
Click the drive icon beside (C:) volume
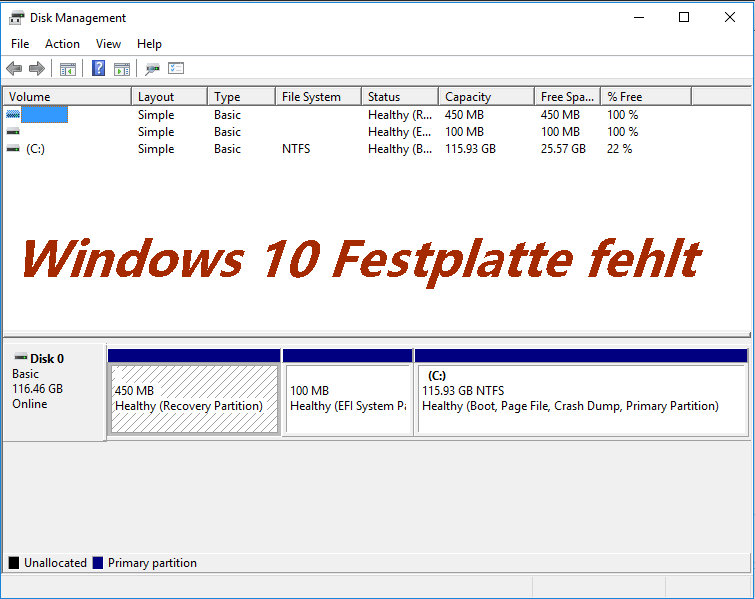(x=13, y=149)
